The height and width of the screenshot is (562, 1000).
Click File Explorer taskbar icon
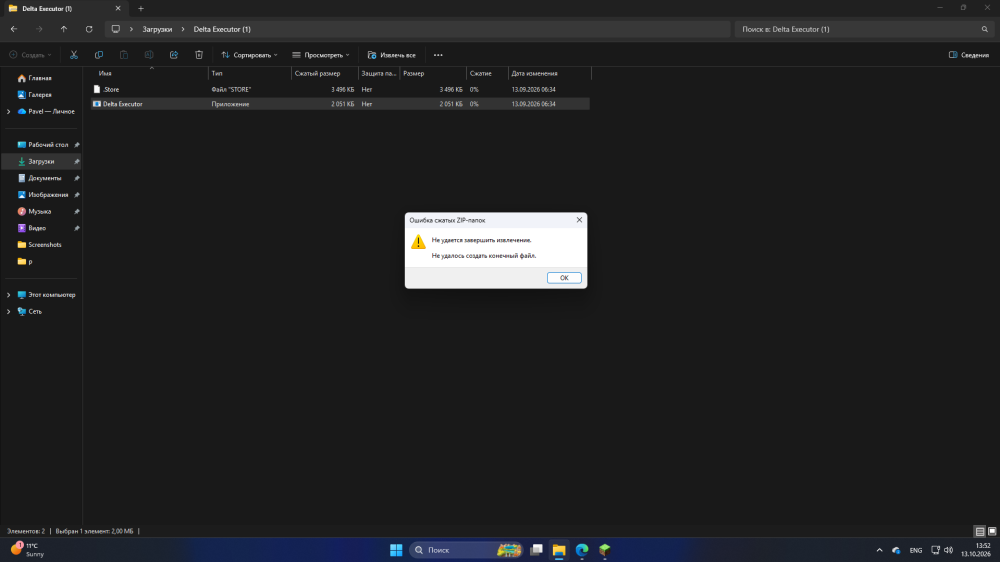pyautogui.click(x=559, y=550)
